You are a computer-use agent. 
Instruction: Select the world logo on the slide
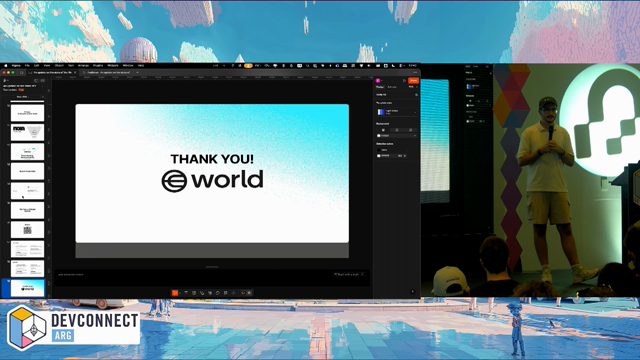point(212,181)
